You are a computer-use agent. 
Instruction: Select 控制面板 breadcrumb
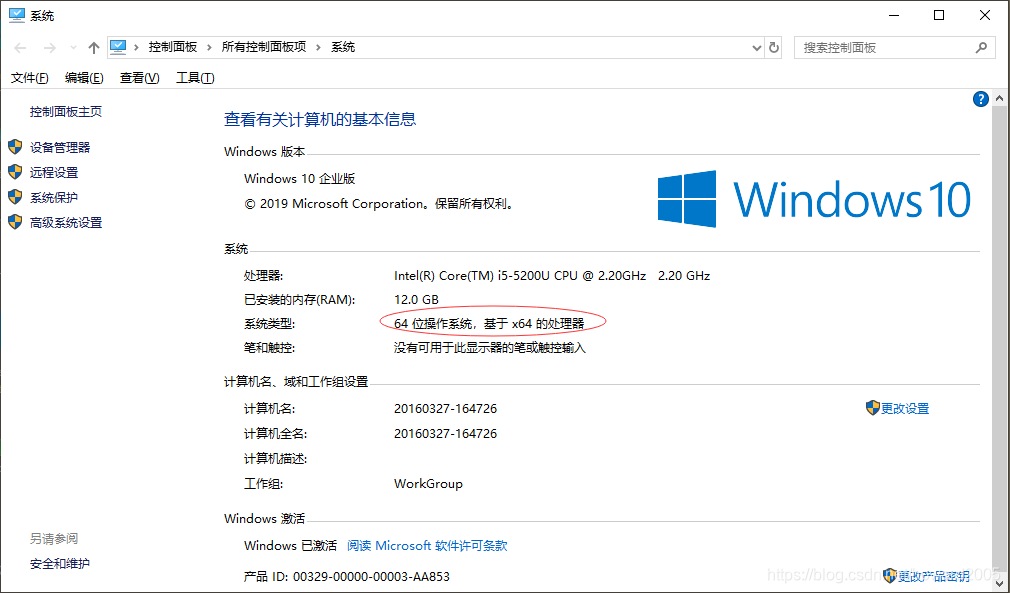[x=173, y=47]
